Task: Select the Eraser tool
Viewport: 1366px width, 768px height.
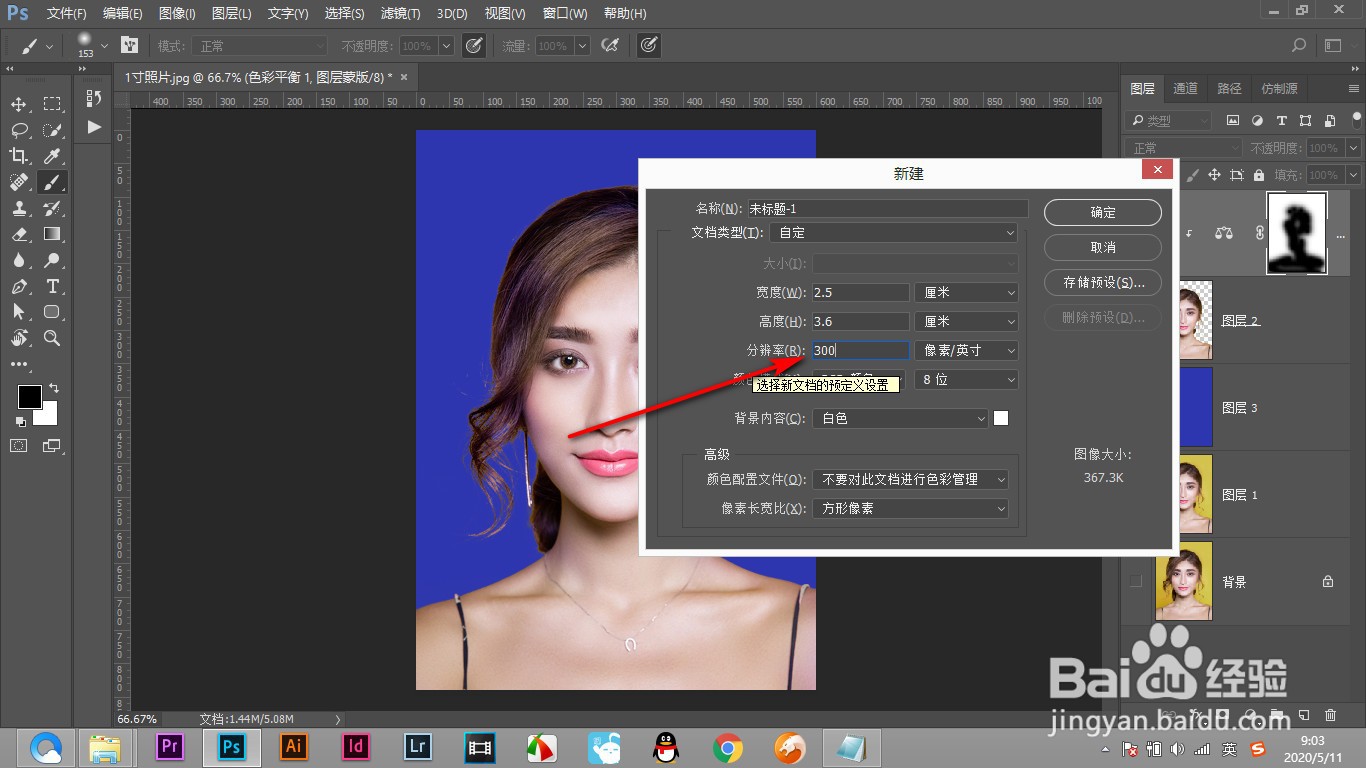Action: [19, 234]
